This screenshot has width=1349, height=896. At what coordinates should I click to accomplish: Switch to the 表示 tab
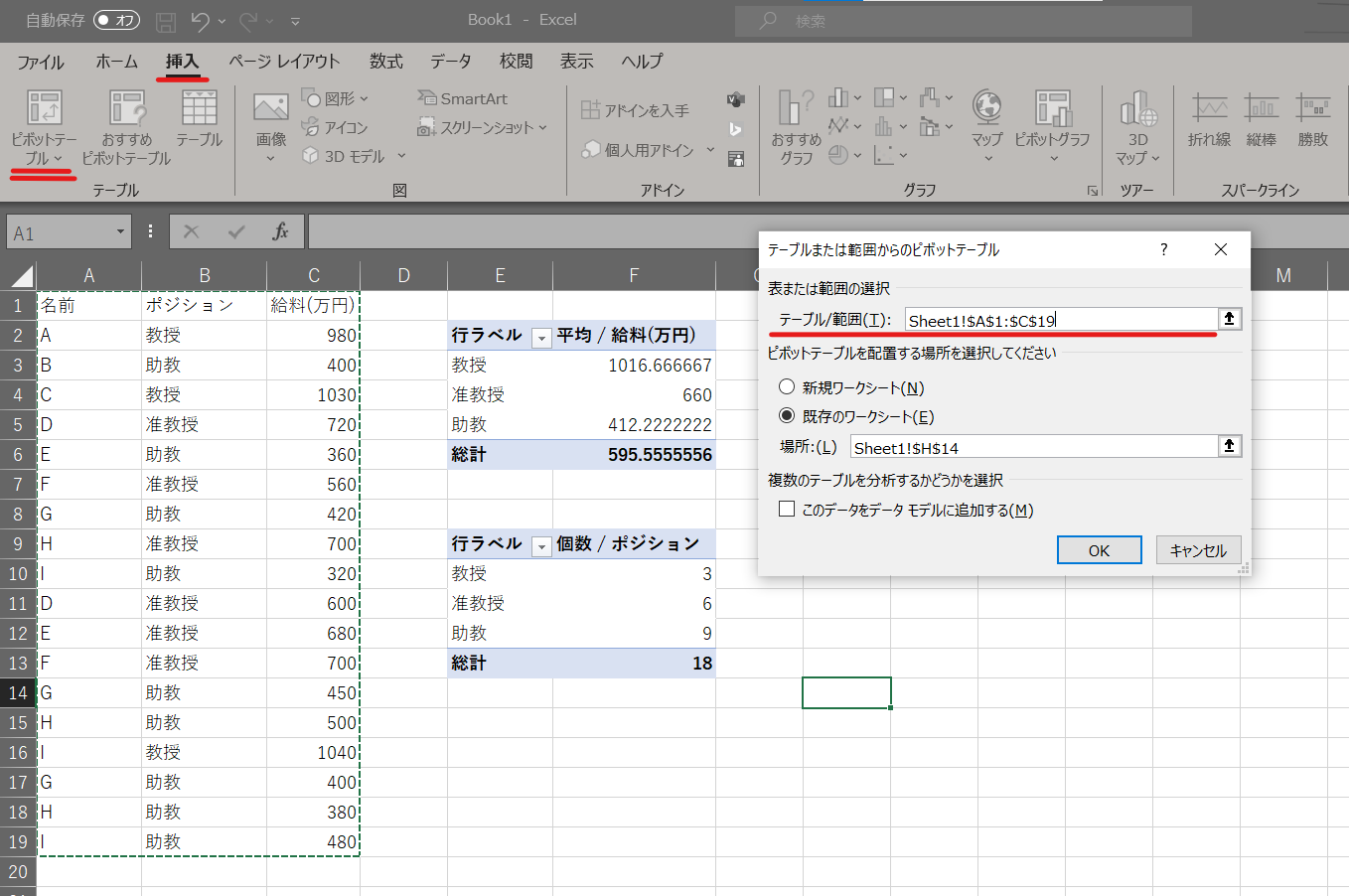pyautogui.click(x=577, y=62)
